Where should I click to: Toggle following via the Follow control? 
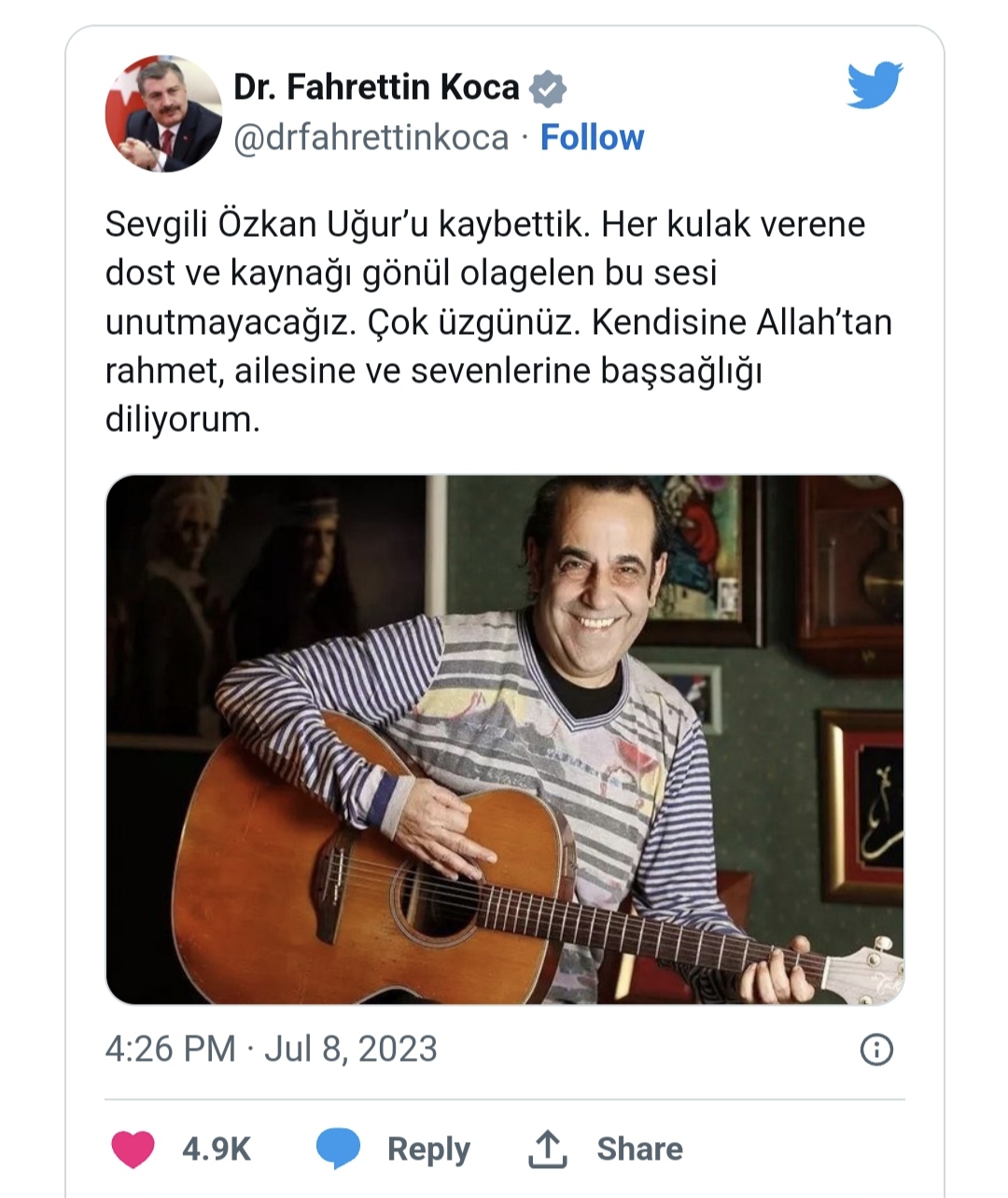[592, 136]
